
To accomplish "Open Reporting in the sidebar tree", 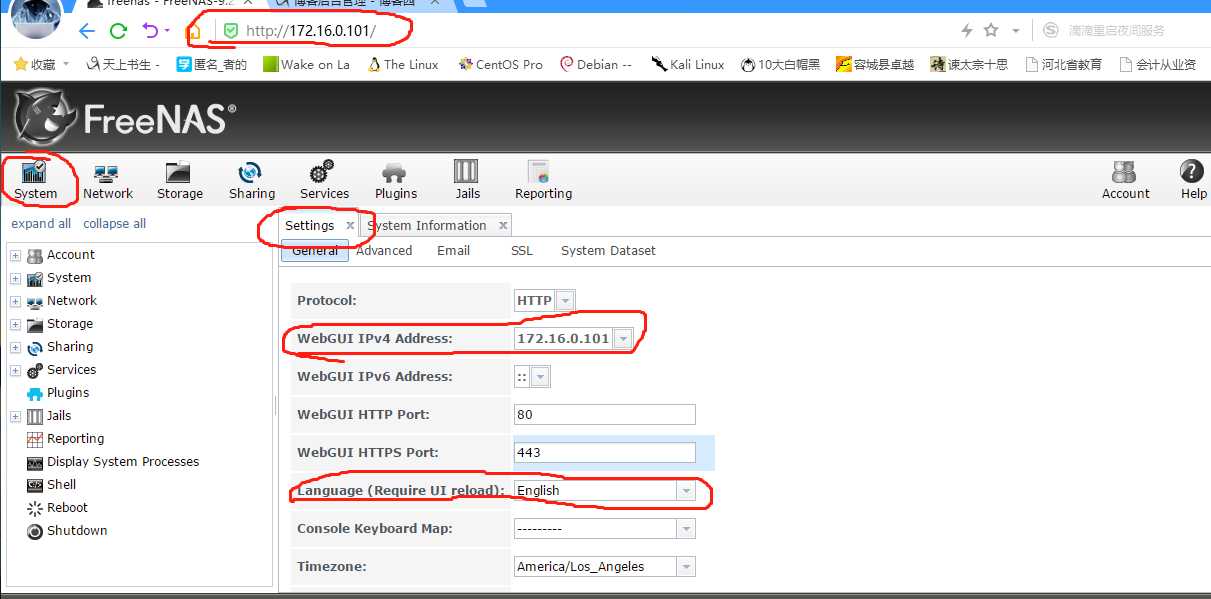I will [75, 439].
